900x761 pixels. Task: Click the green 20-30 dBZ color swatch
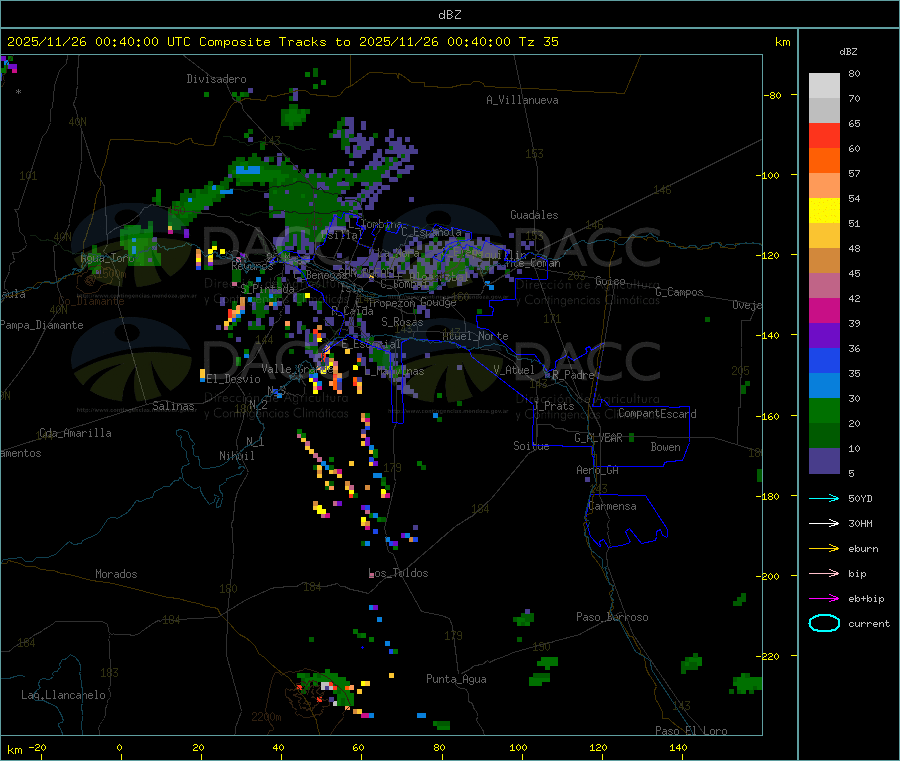click(x=824, y=410)
